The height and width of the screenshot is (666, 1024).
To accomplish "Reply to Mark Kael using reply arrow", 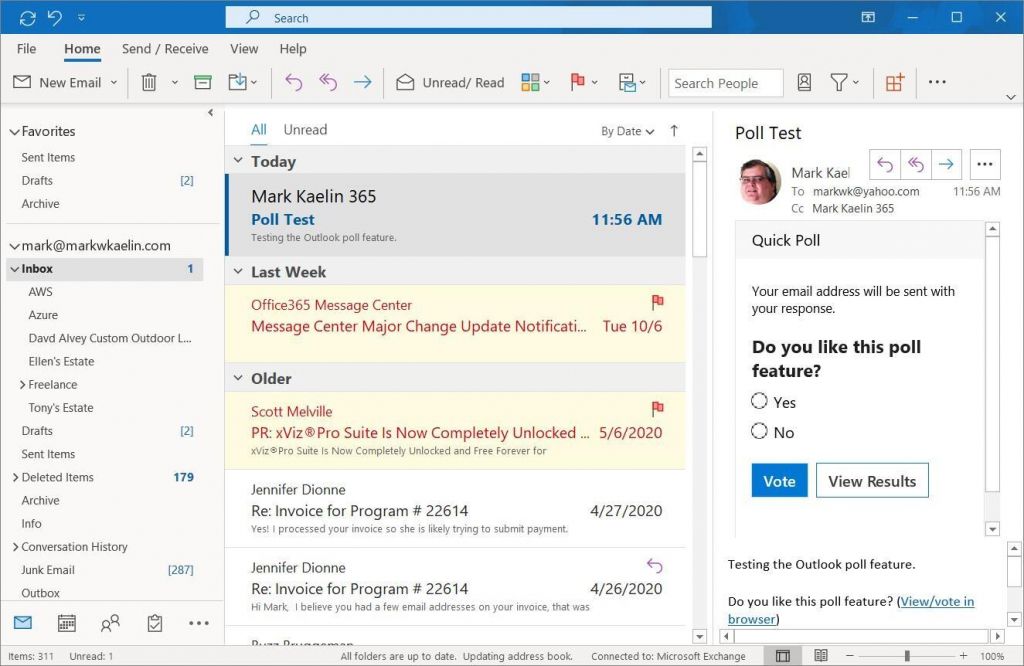I will pos(886,163).
